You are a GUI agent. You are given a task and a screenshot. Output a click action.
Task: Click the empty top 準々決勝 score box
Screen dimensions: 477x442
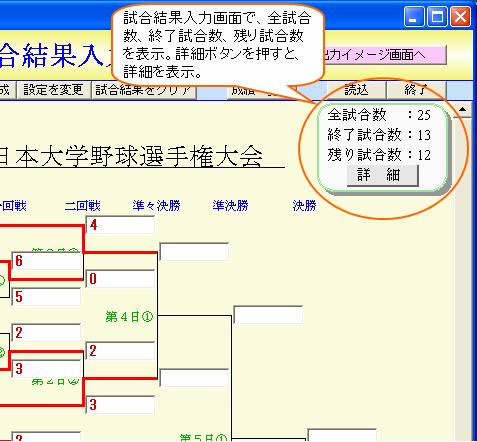pos(194,252)
